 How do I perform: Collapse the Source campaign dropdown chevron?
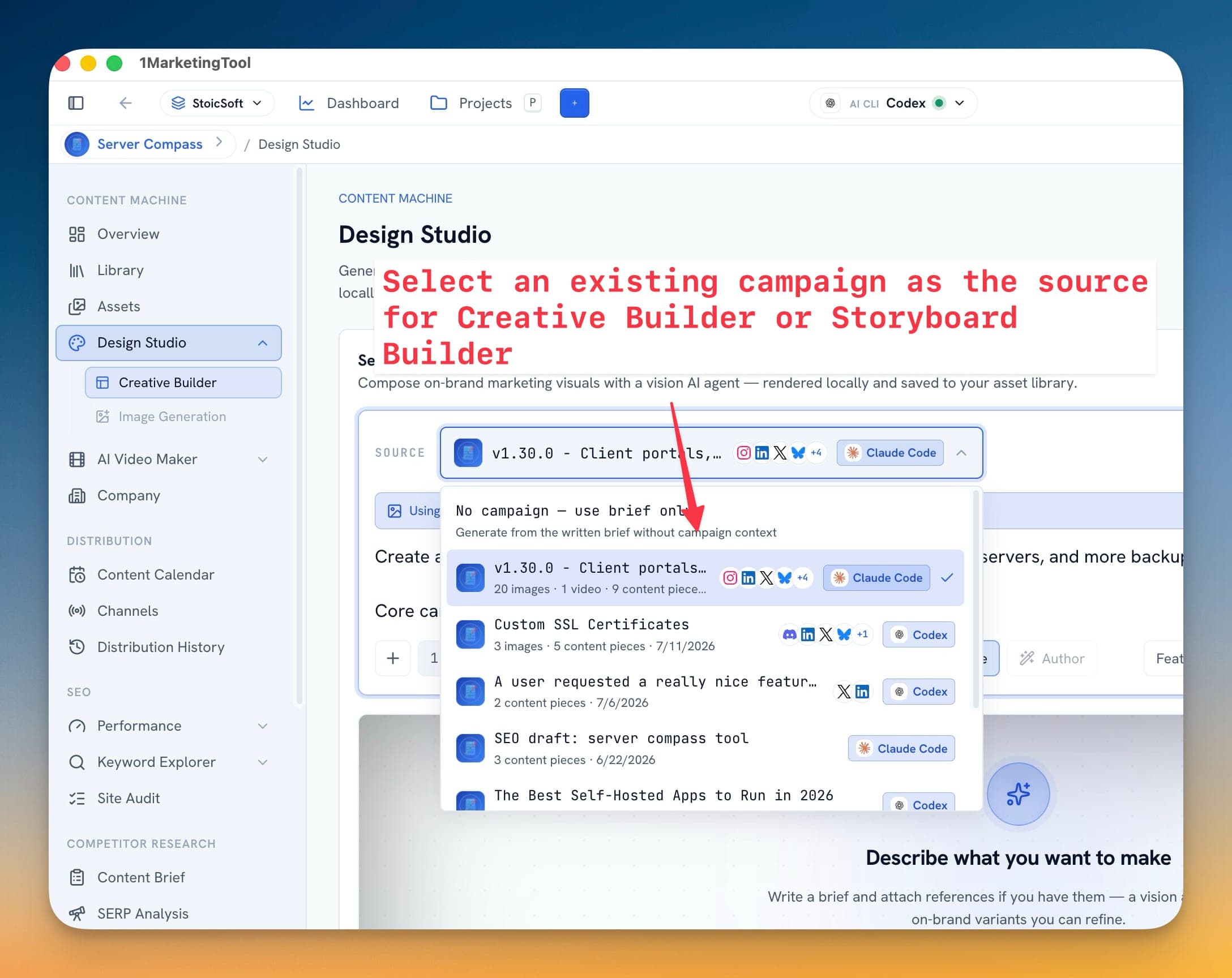961,453
